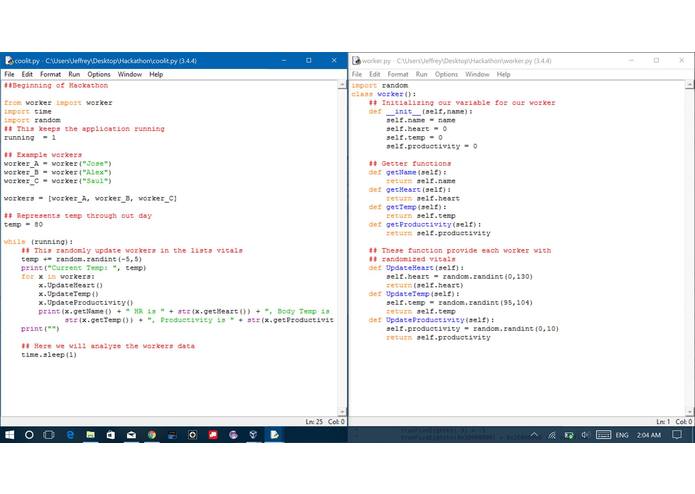695x494 pixels.
Task: Open Task View in the taskbar
Action: pyautogui.click(x=49, y=435)
